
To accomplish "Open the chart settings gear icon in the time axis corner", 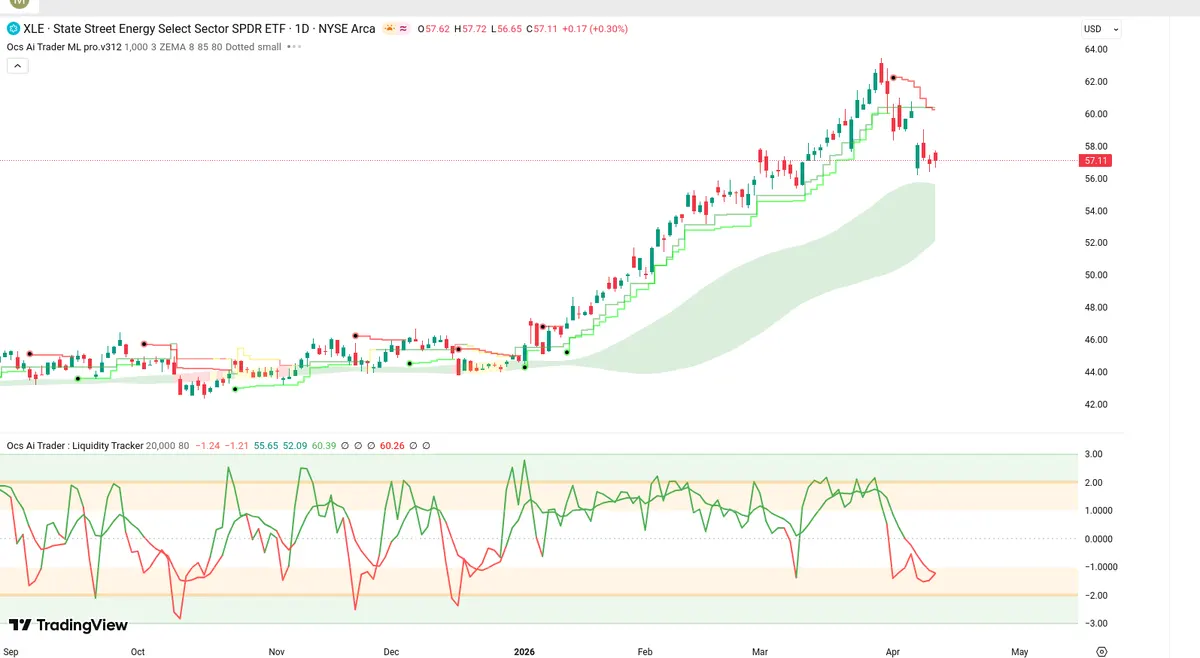I will [1101, 651].
